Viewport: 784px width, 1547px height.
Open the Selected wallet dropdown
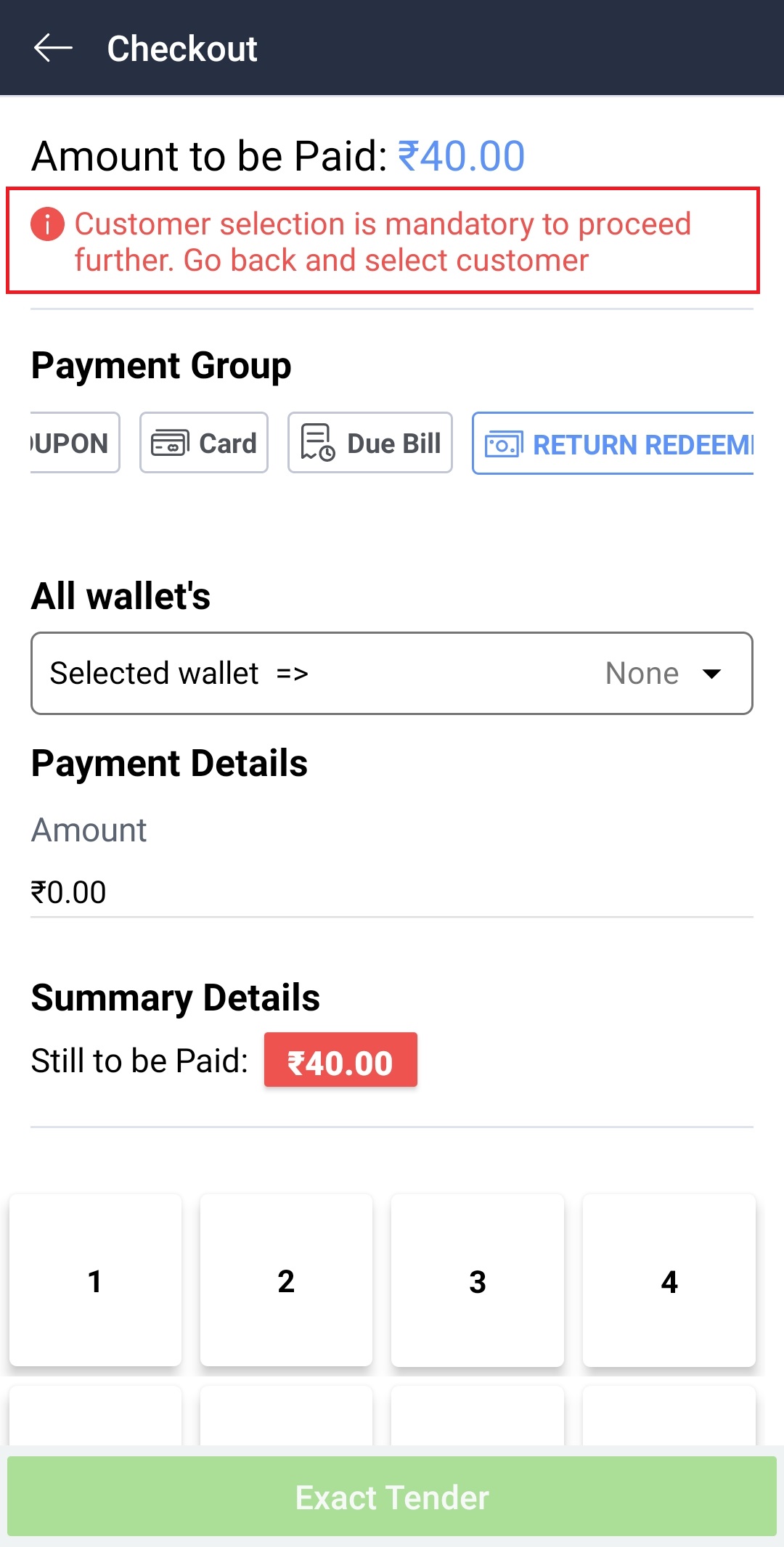391,674
